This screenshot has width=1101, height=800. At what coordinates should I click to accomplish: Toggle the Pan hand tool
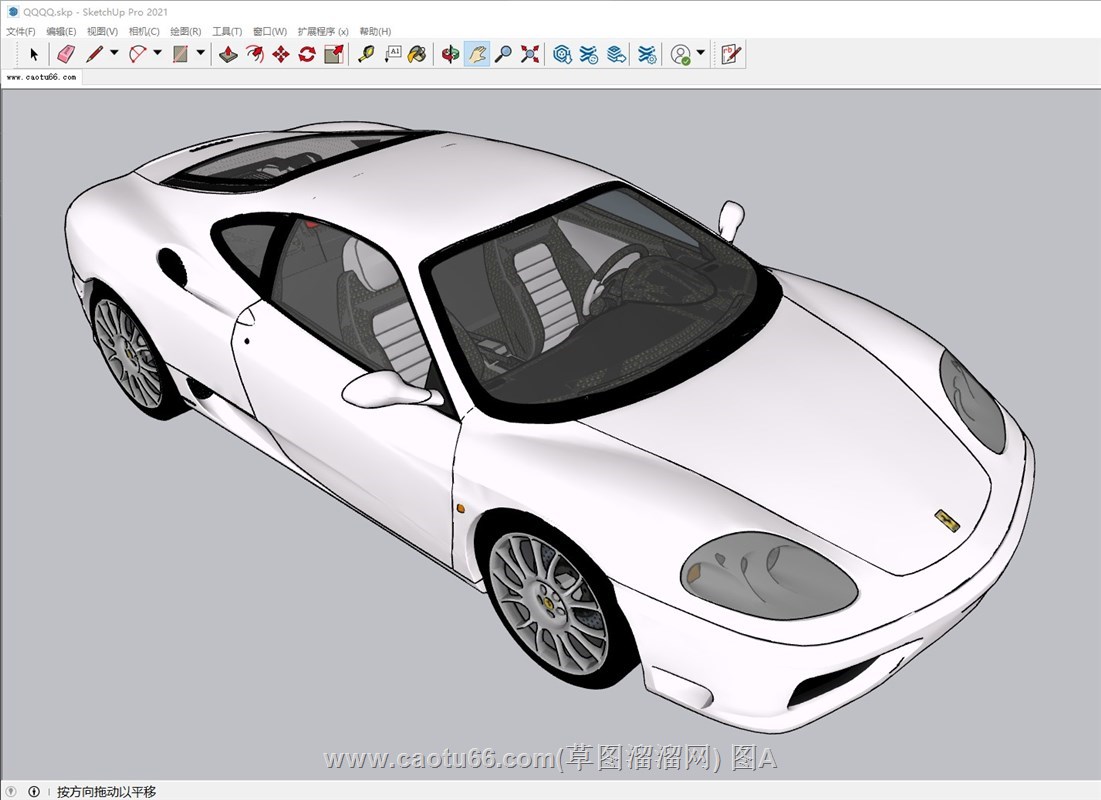coord(477,54)
